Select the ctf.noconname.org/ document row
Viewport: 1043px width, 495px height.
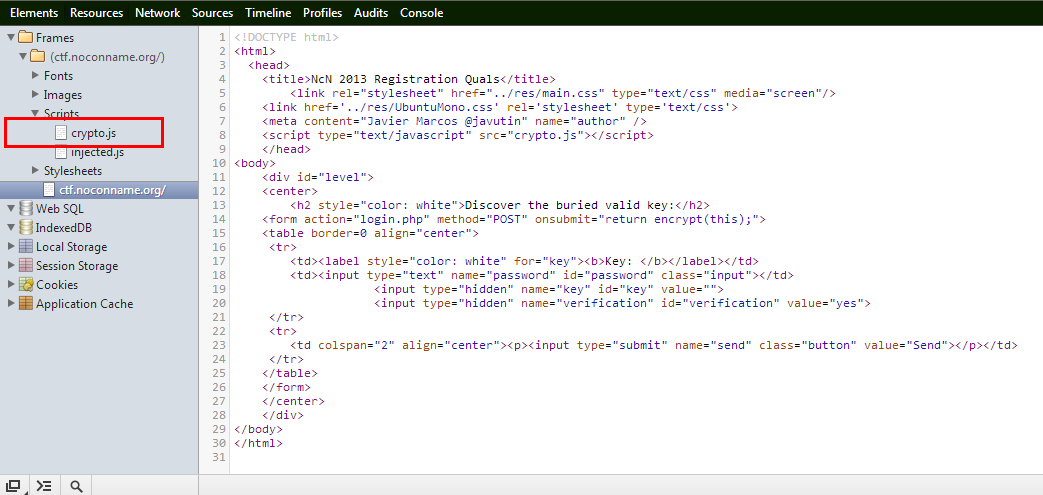point(99,190)
